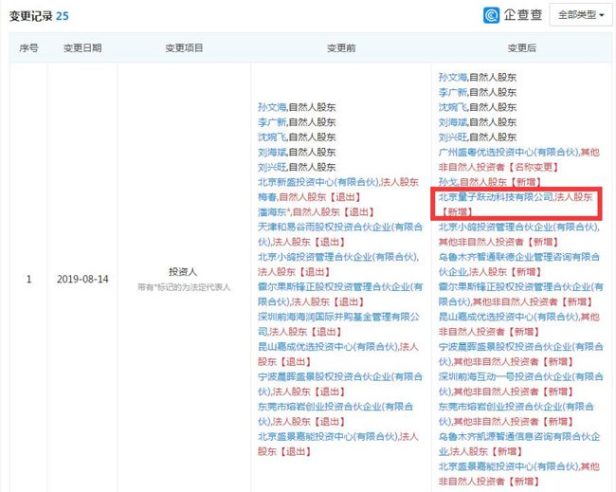Select the date 2019-08-14 cell

[82, 279]
